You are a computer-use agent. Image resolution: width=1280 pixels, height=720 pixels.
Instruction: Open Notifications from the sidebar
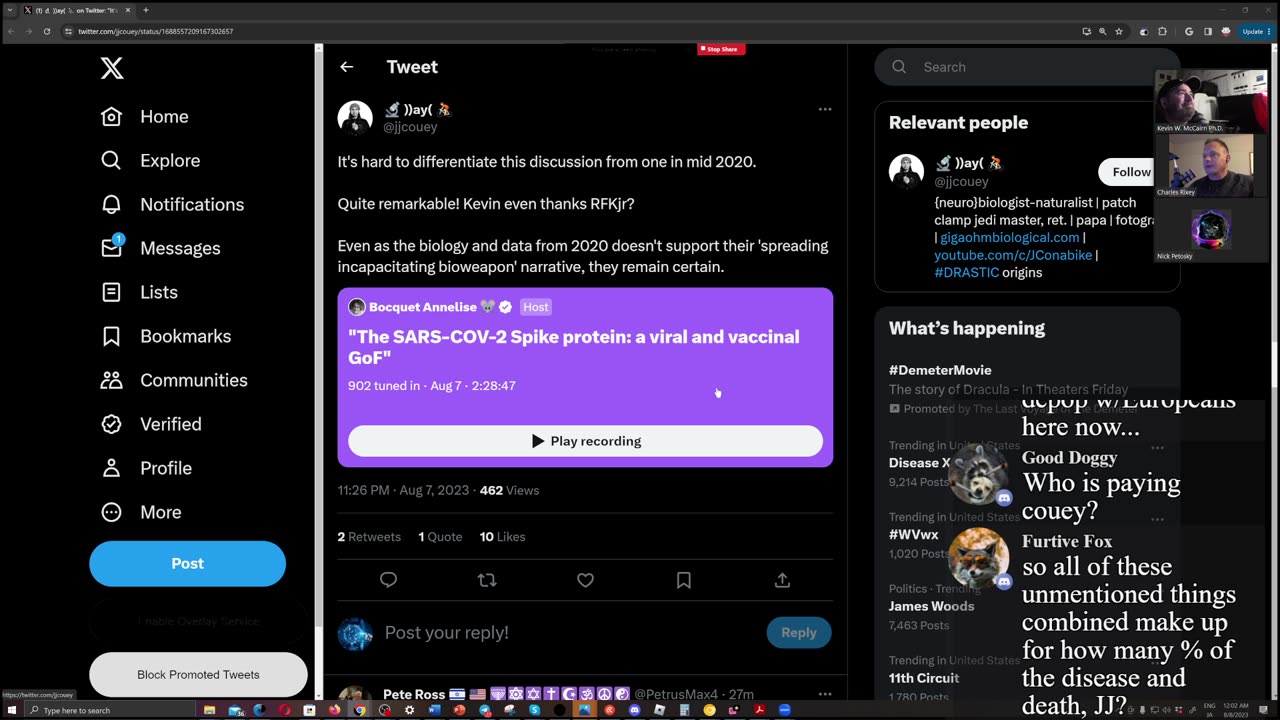click(x=172, y=205)
